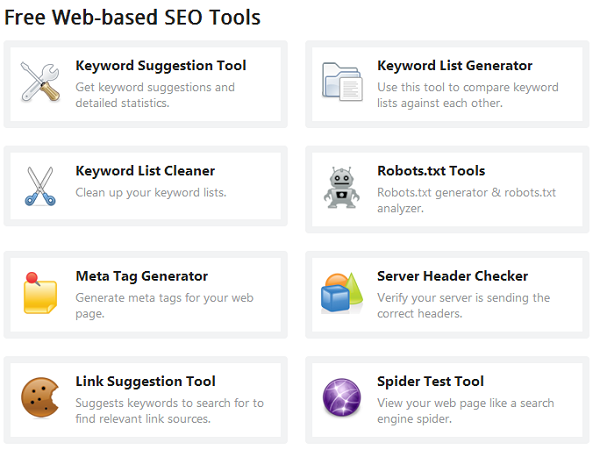Viewport: 600px width, 450px height.
Task: Open the Keyword List Generator link
Action: [x=455, y=66]
